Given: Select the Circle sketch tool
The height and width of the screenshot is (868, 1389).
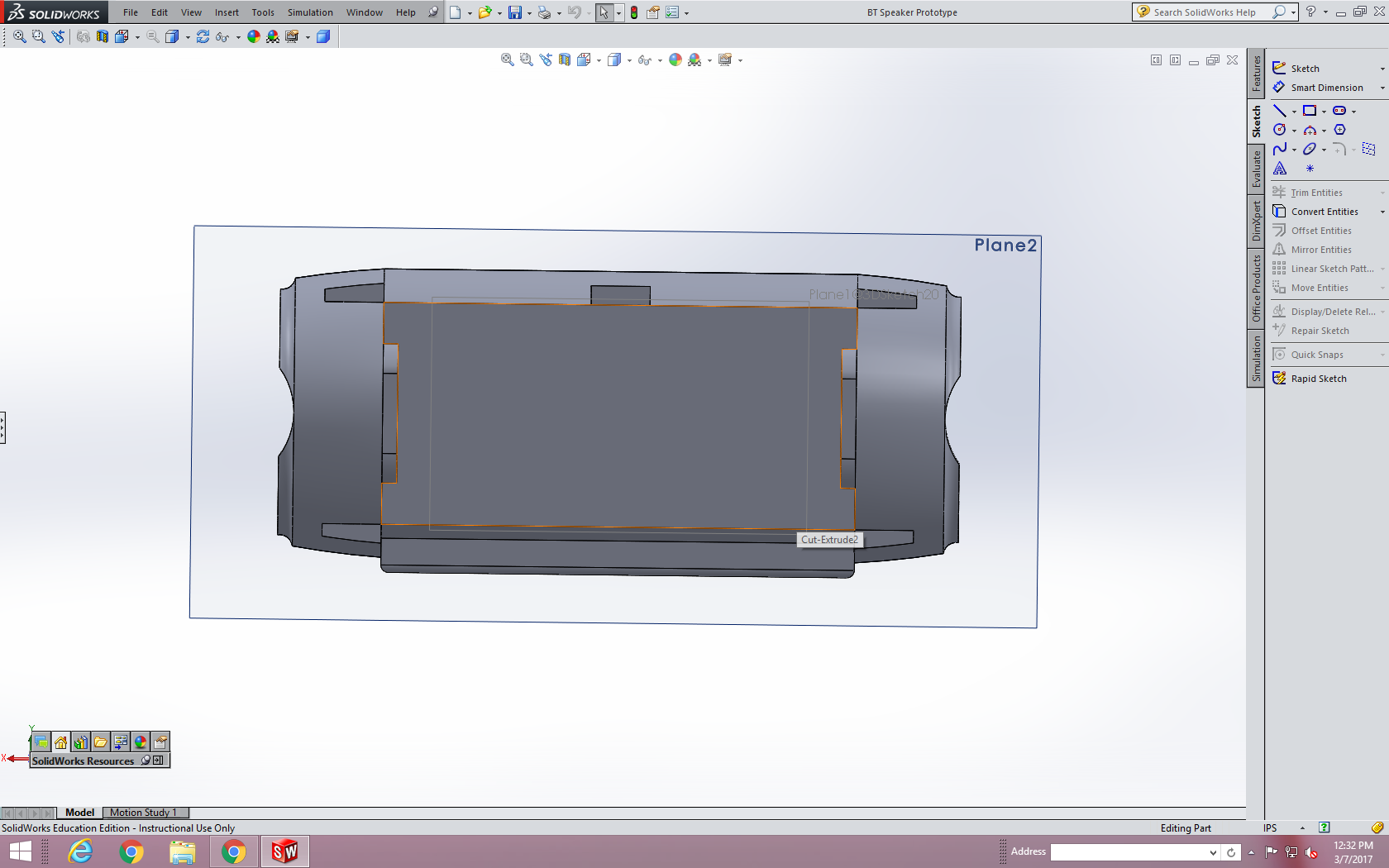Looking at the screenshot, I should (x=1280, y=130).
